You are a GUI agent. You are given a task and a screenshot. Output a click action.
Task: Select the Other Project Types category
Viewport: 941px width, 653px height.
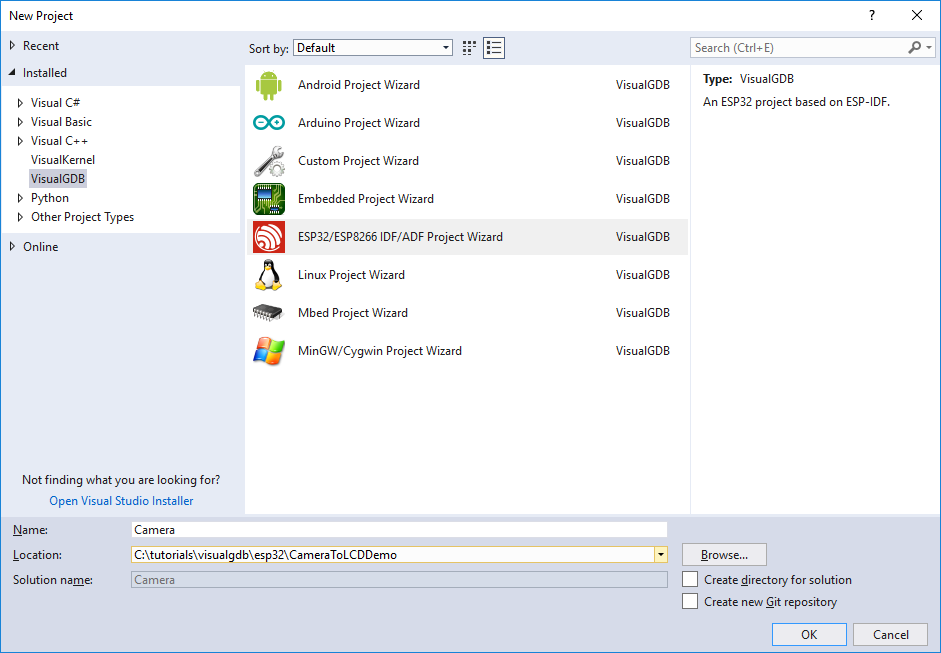[x=83, y=217]
